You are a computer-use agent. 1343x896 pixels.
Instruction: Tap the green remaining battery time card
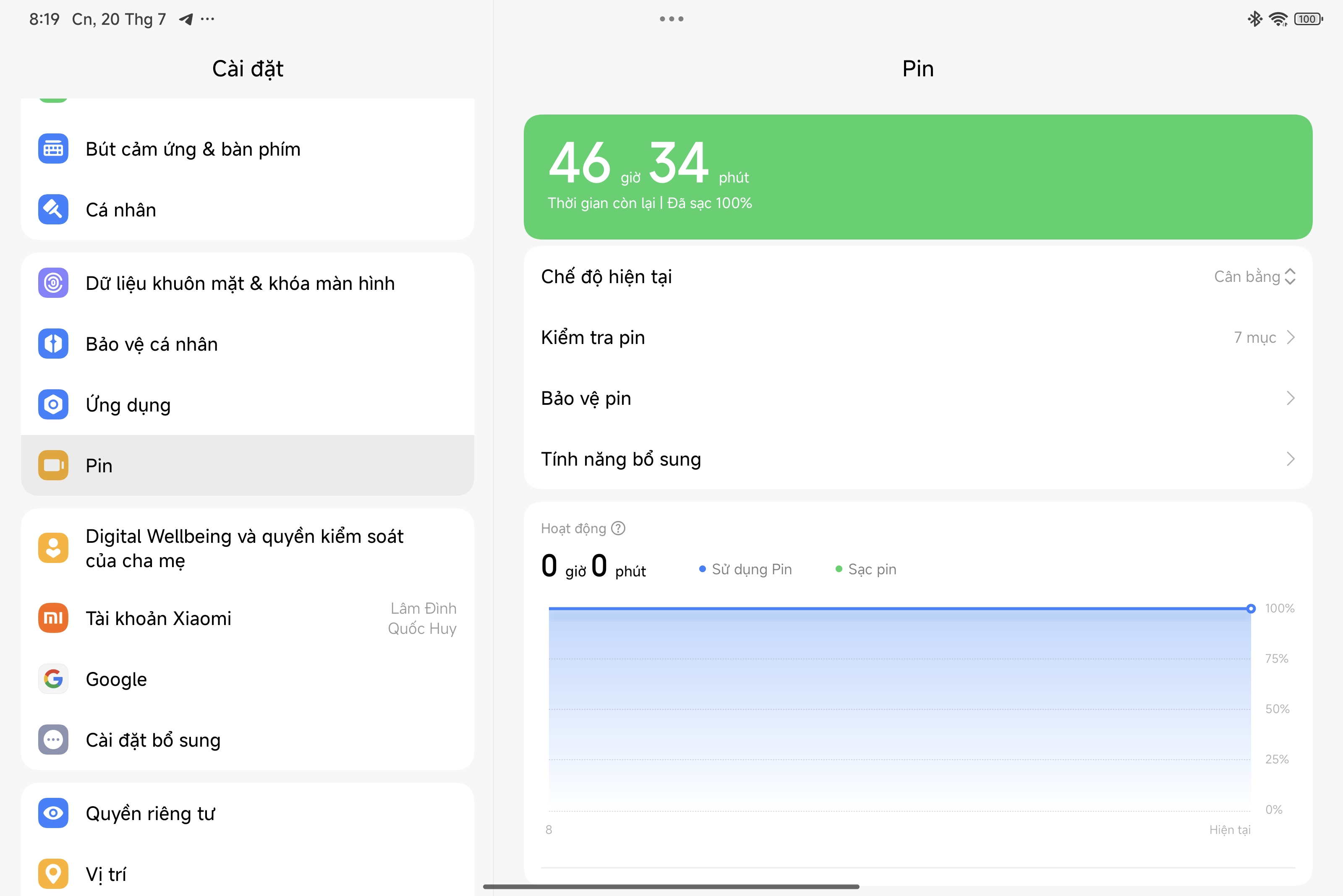click(917, 177)
